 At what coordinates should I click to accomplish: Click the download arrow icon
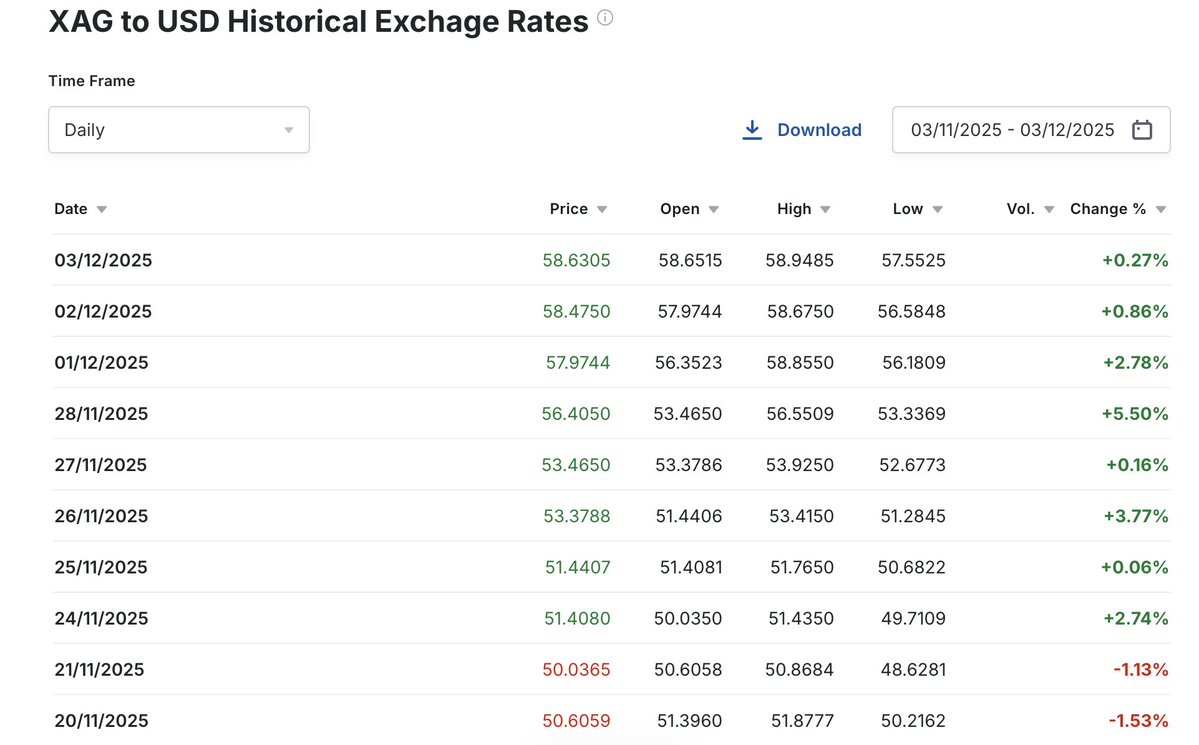(752, 130)
